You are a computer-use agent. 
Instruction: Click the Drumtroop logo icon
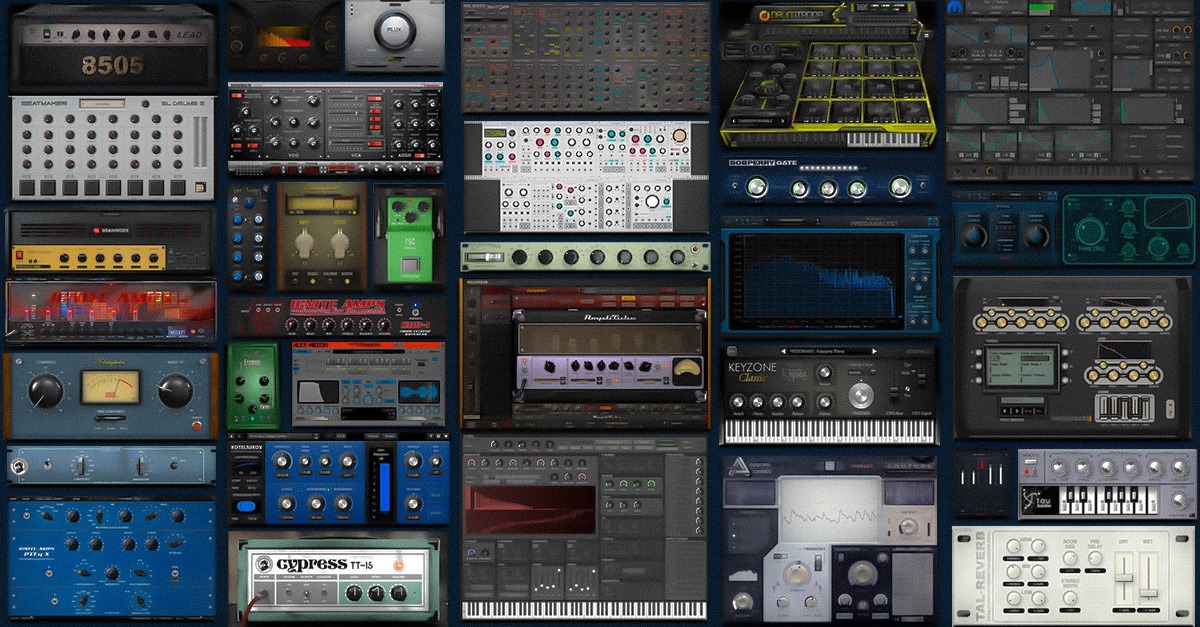click(764, 15)
